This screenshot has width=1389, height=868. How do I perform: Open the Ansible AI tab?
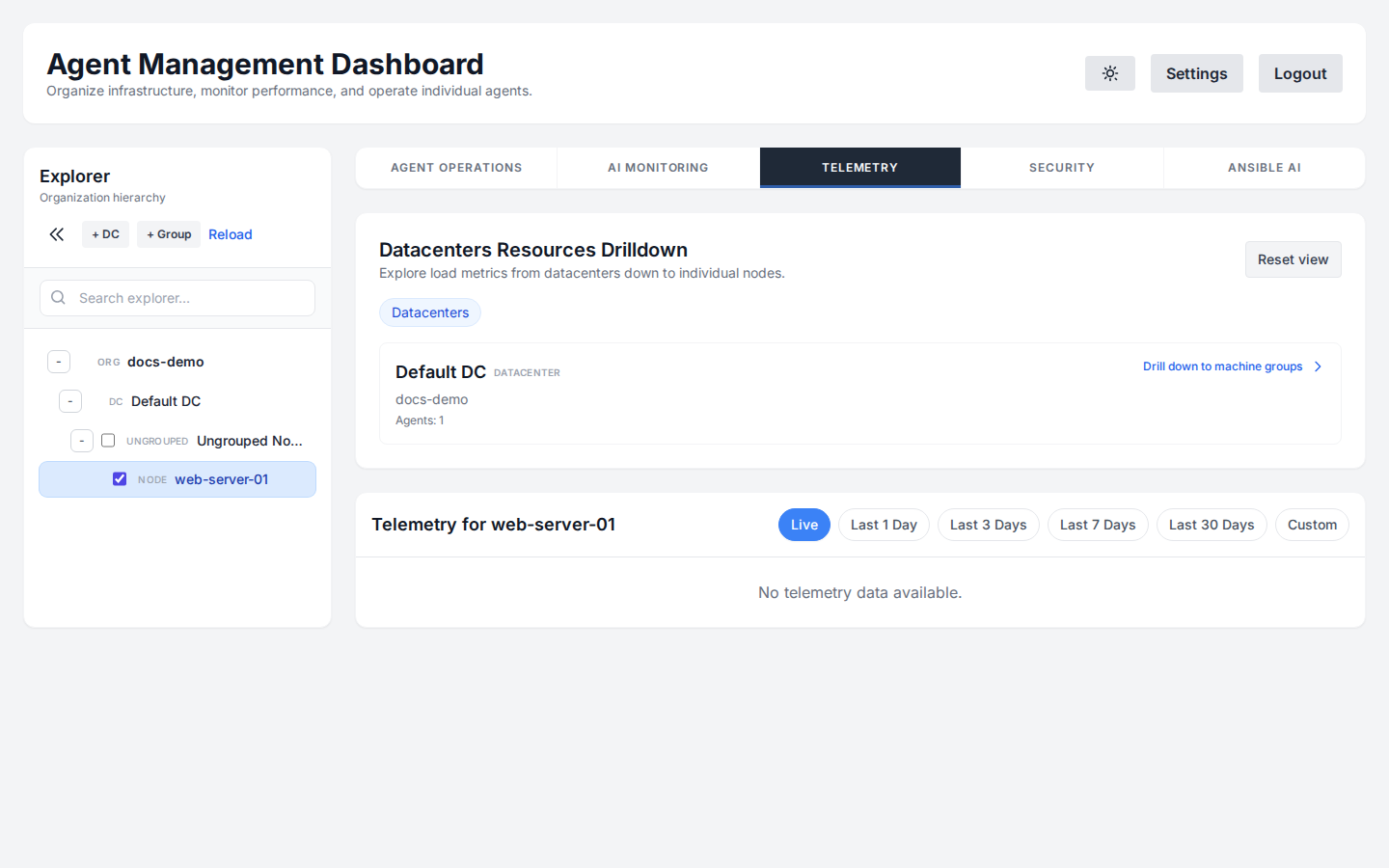coord(1265,167)
